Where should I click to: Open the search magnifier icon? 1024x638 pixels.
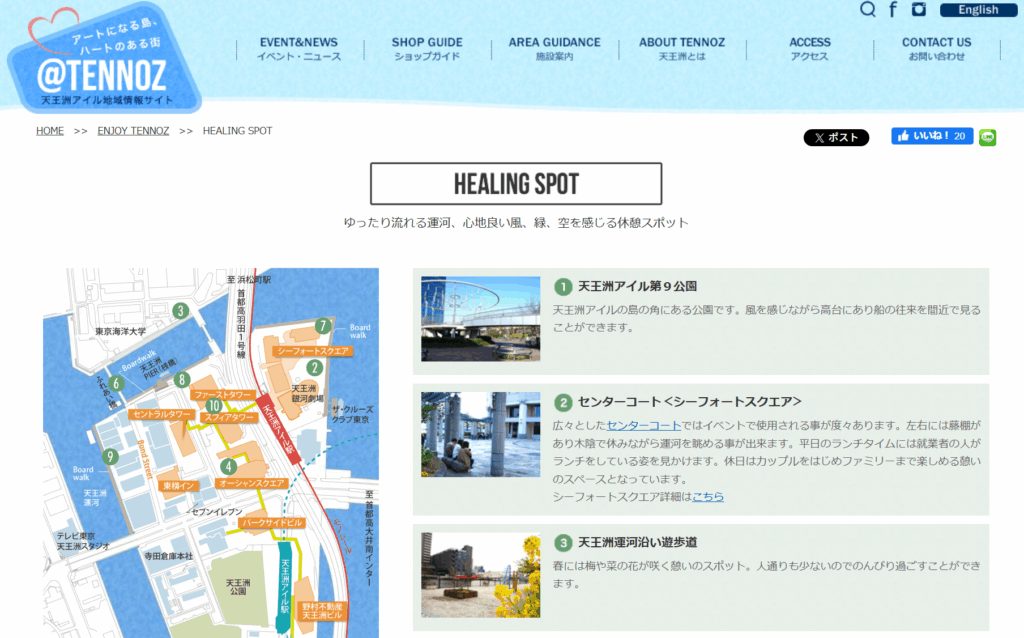[867, 10]
